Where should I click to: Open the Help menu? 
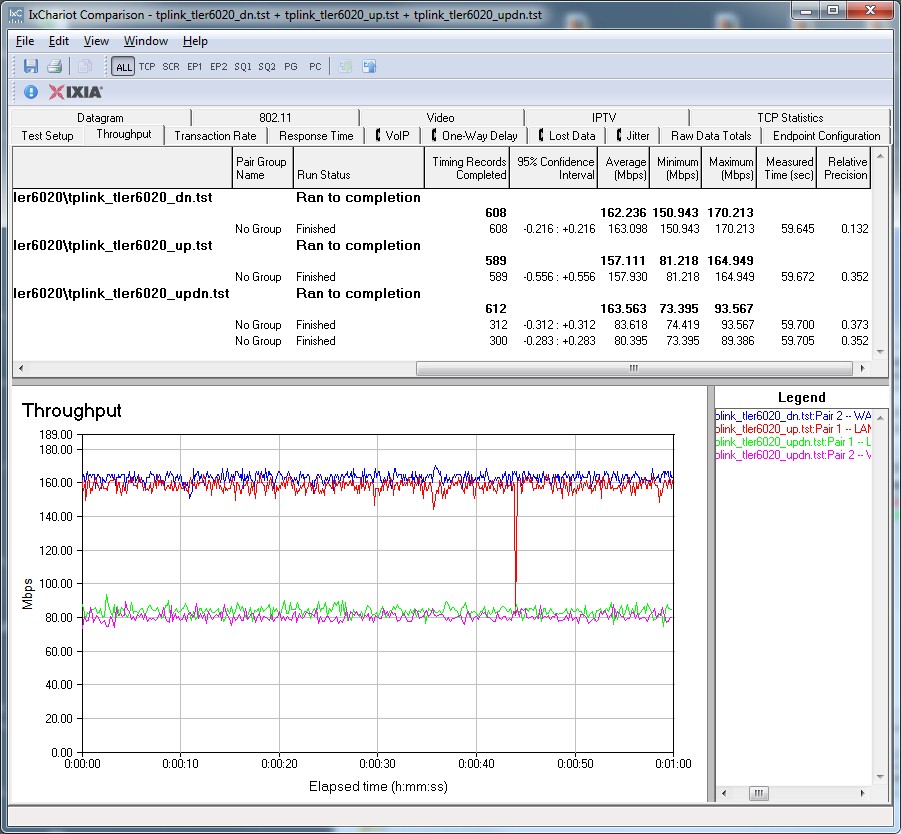[195, 41]
